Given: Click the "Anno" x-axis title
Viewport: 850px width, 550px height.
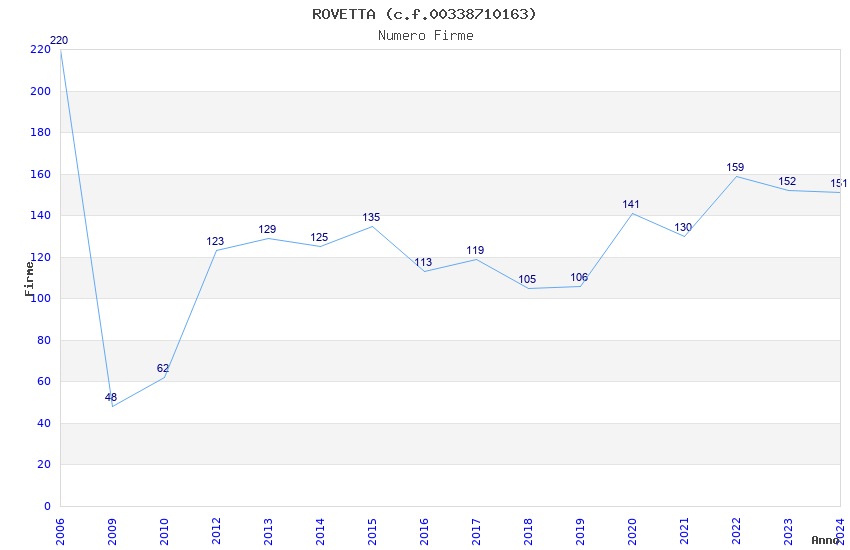Looking at the screenshot, I should (824, 540).
